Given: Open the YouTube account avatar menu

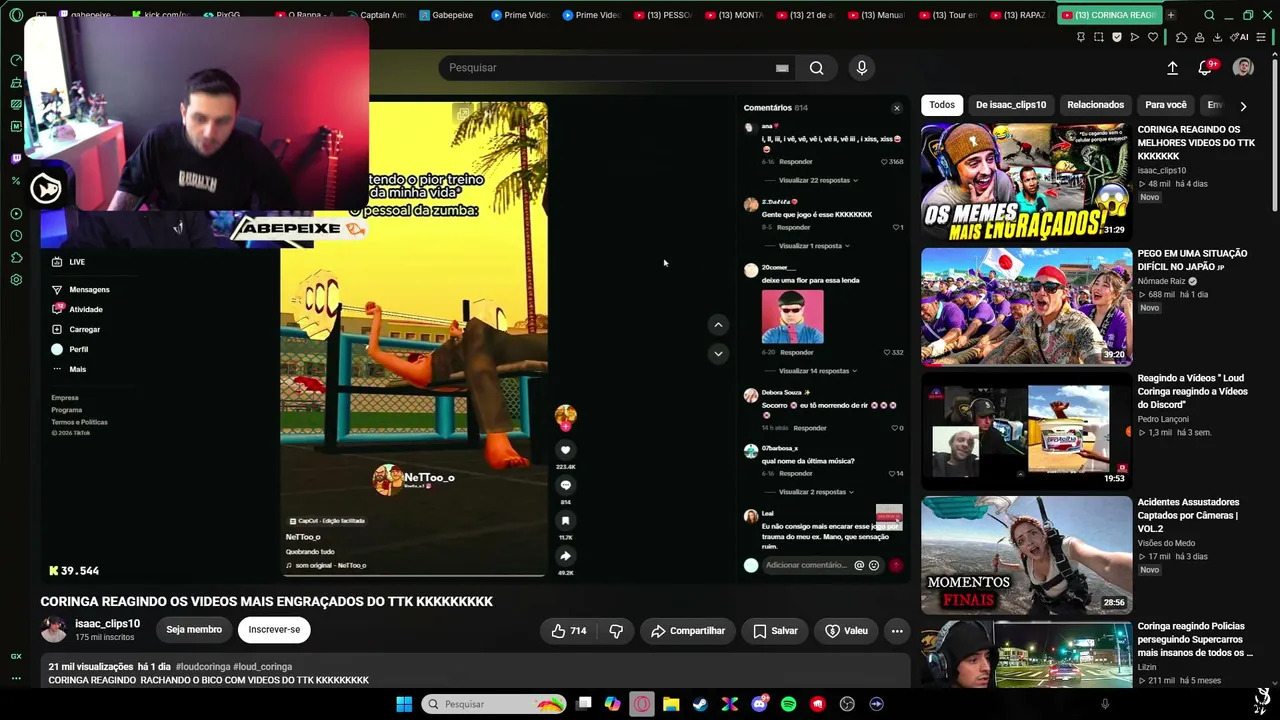Looking at the screenshot, I should pos(1243,67).
